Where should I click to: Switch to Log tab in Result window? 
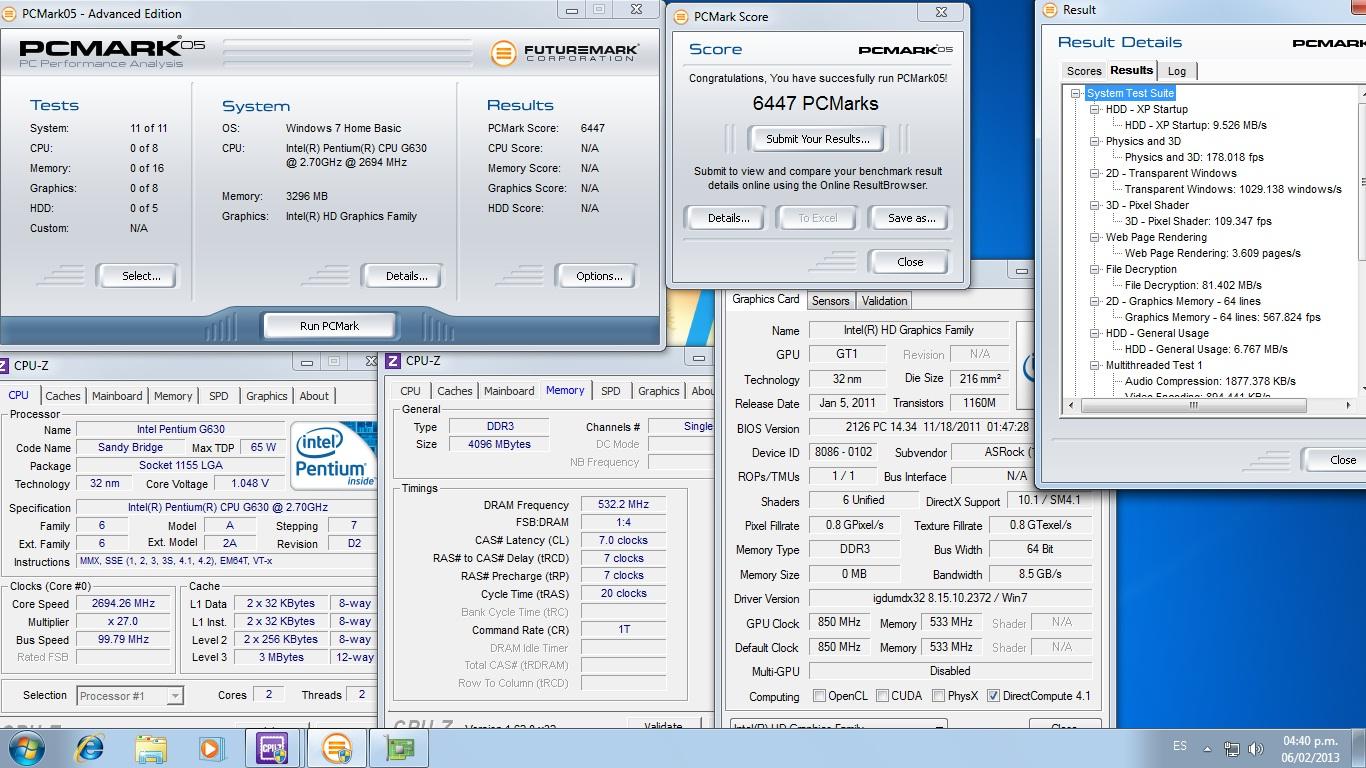click(x=1177, y=71)
